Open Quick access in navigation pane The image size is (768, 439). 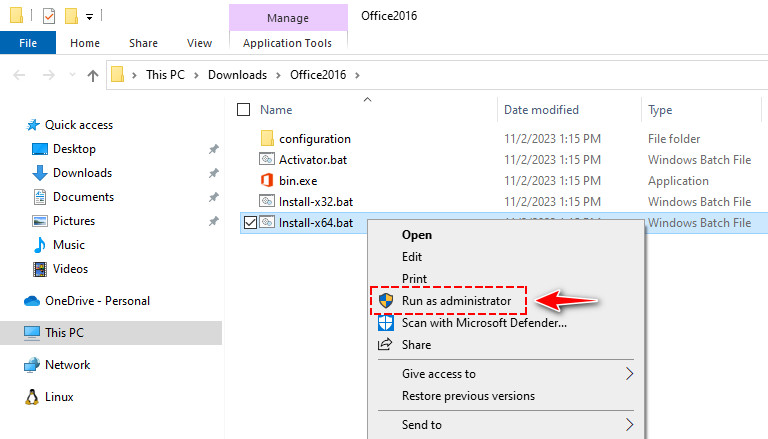(79, 125)
